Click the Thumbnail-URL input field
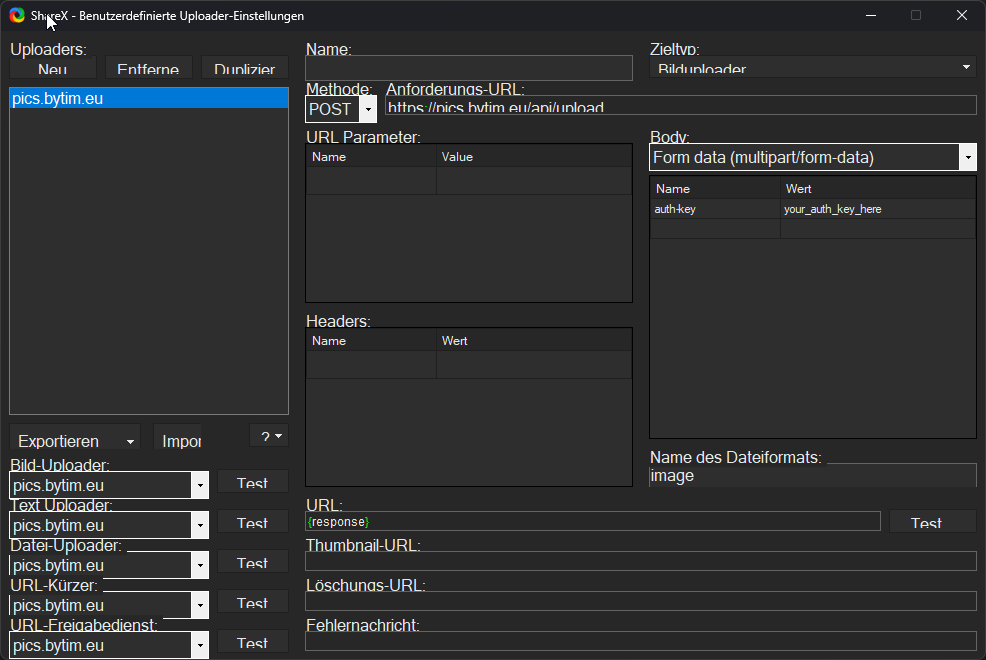986x660 pixels. [641, 561]
